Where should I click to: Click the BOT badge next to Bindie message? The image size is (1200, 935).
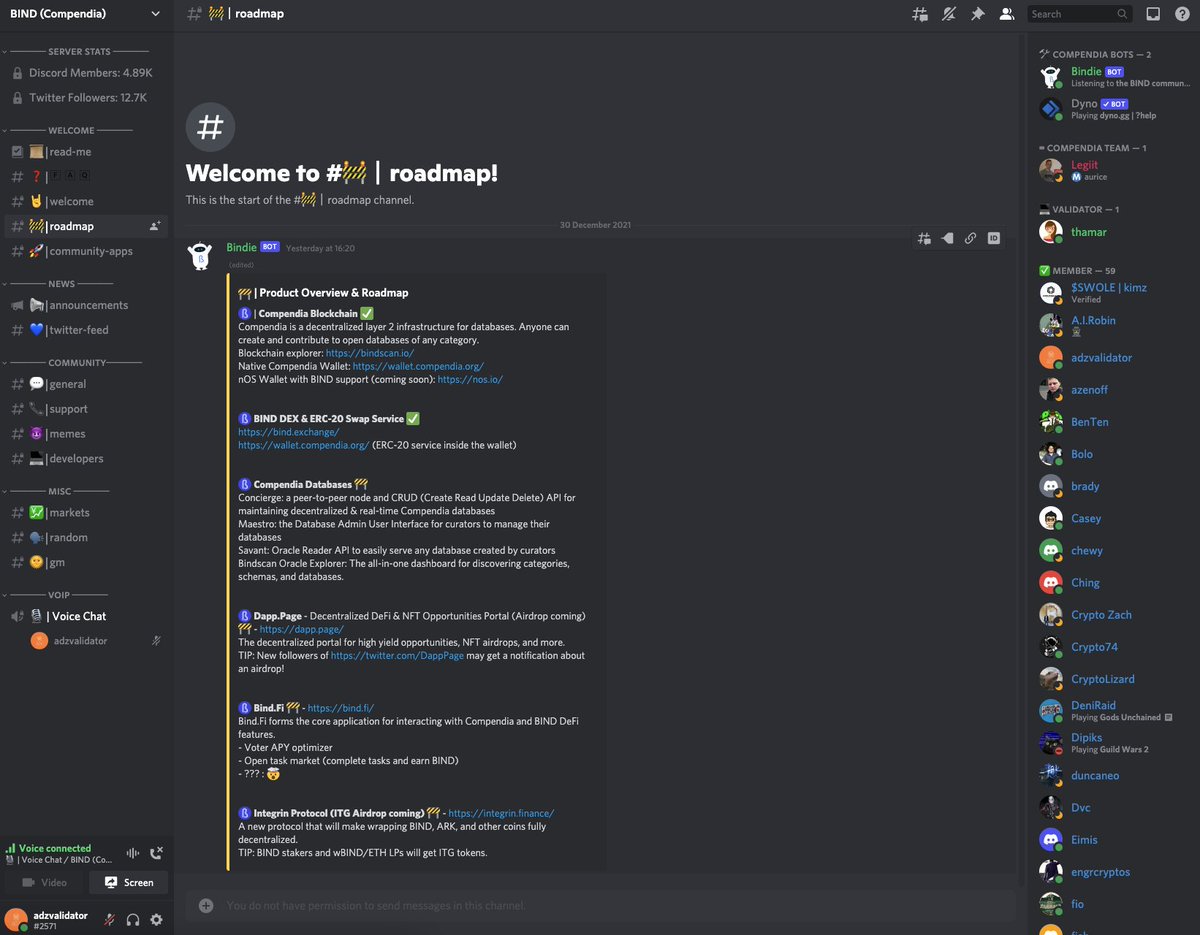click(x=270, y=247)
